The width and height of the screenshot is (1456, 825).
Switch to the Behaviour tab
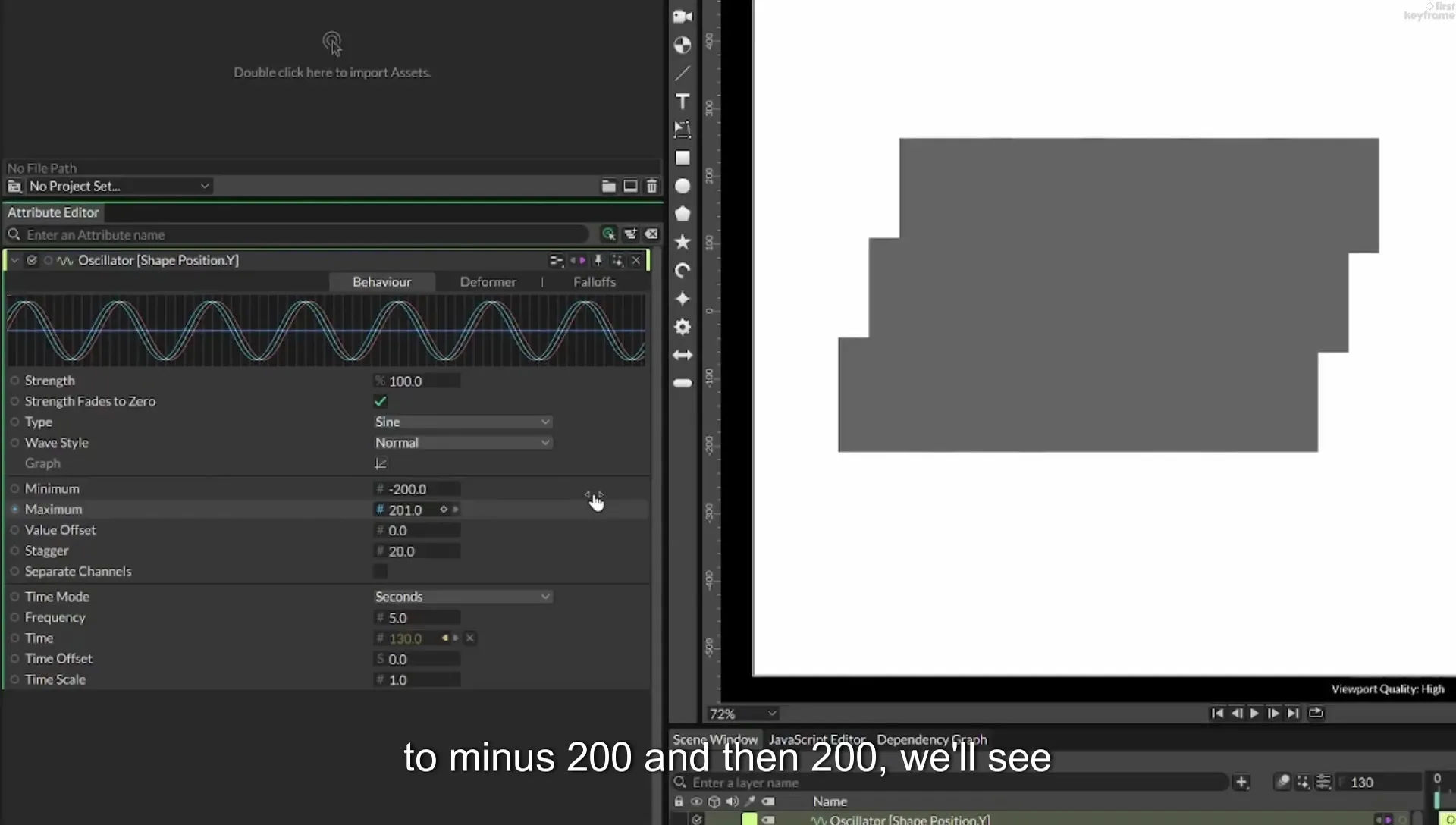coord(381,282)
